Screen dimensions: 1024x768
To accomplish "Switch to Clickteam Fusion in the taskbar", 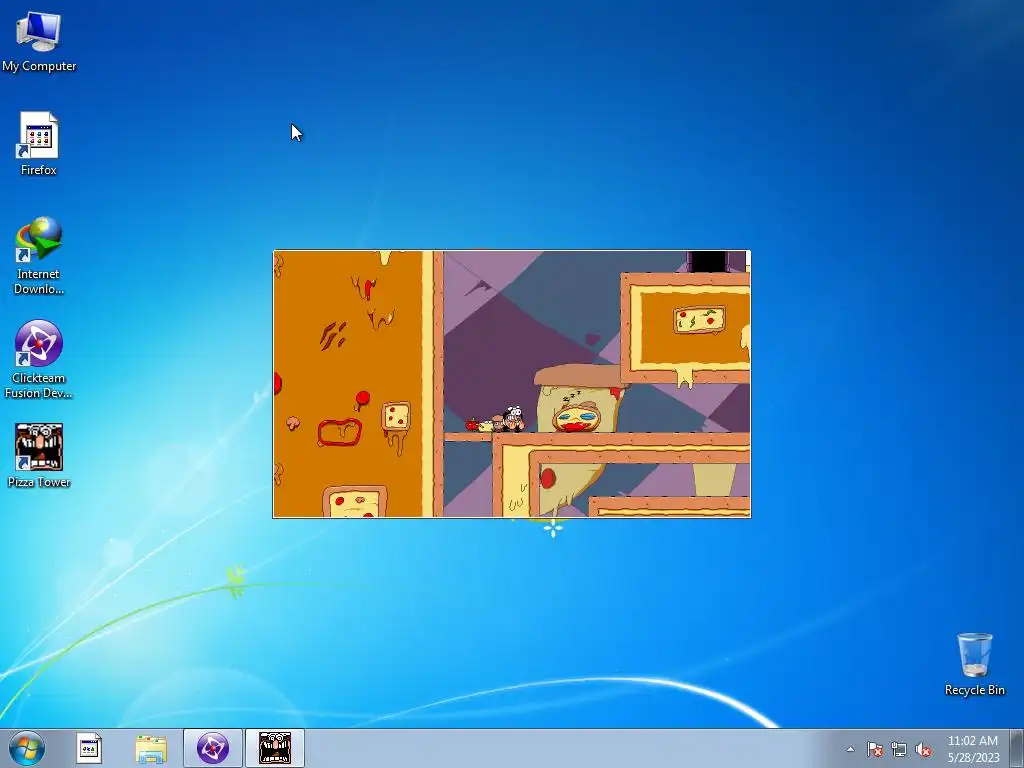I will pos(213,748).
